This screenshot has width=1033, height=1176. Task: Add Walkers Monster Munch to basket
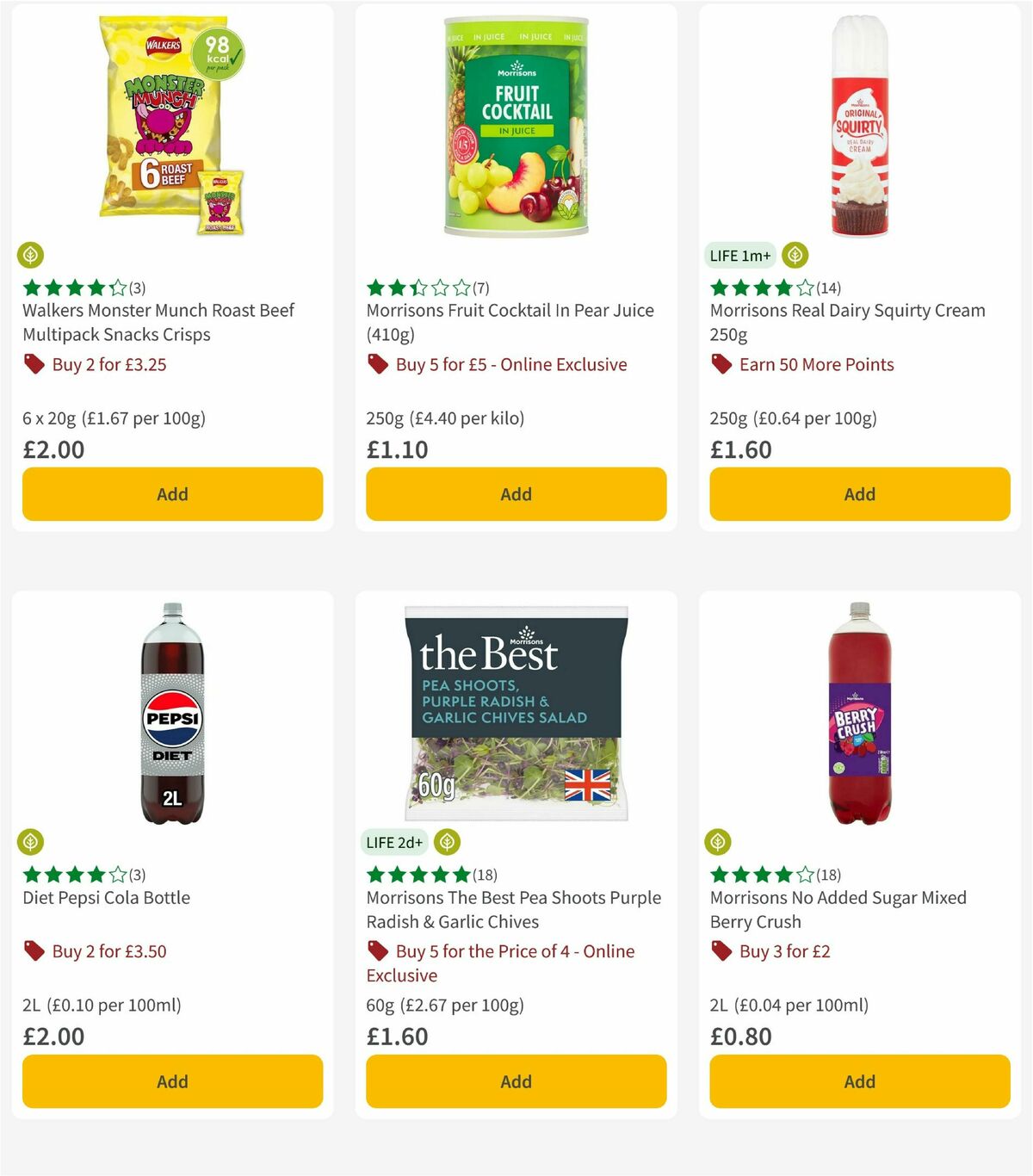click(x=172, y=494)
